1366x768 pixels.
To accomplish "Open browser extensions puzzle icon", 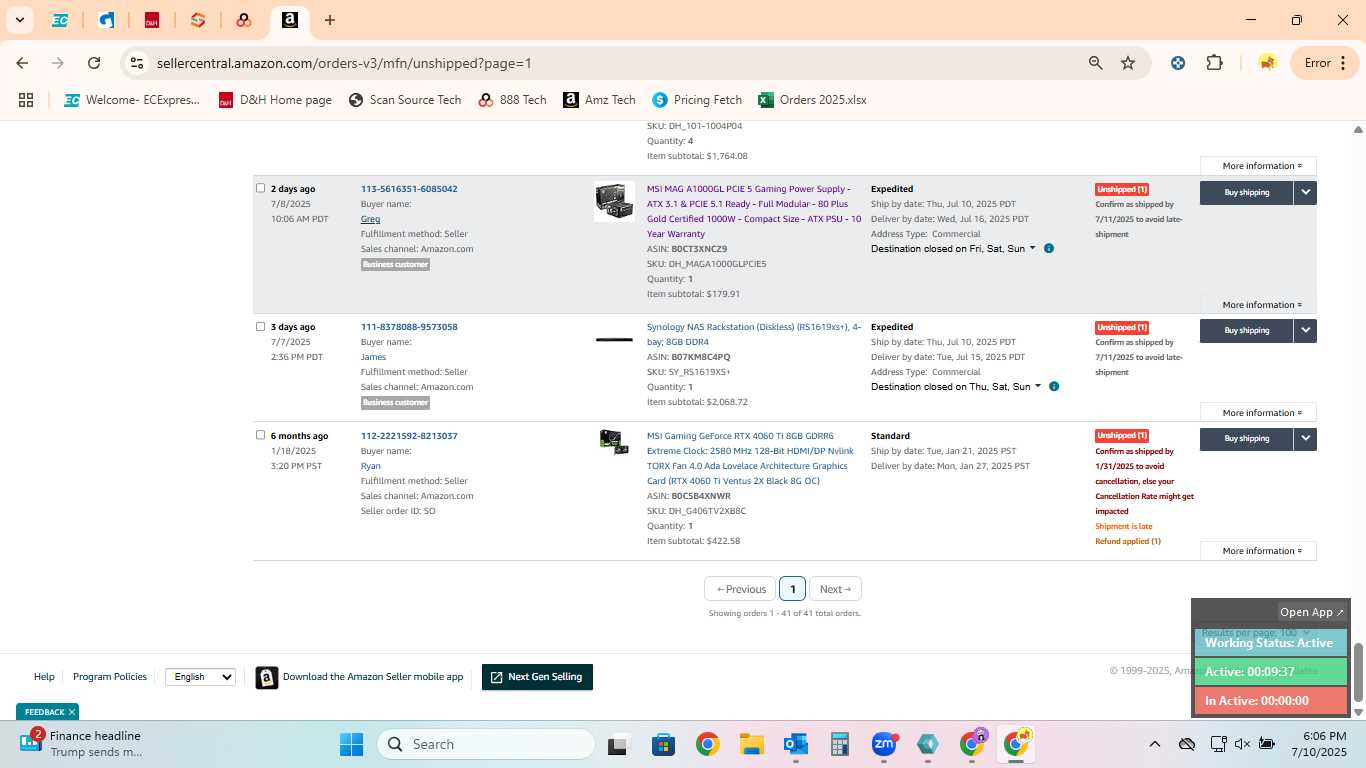I will coord(1214,63).
